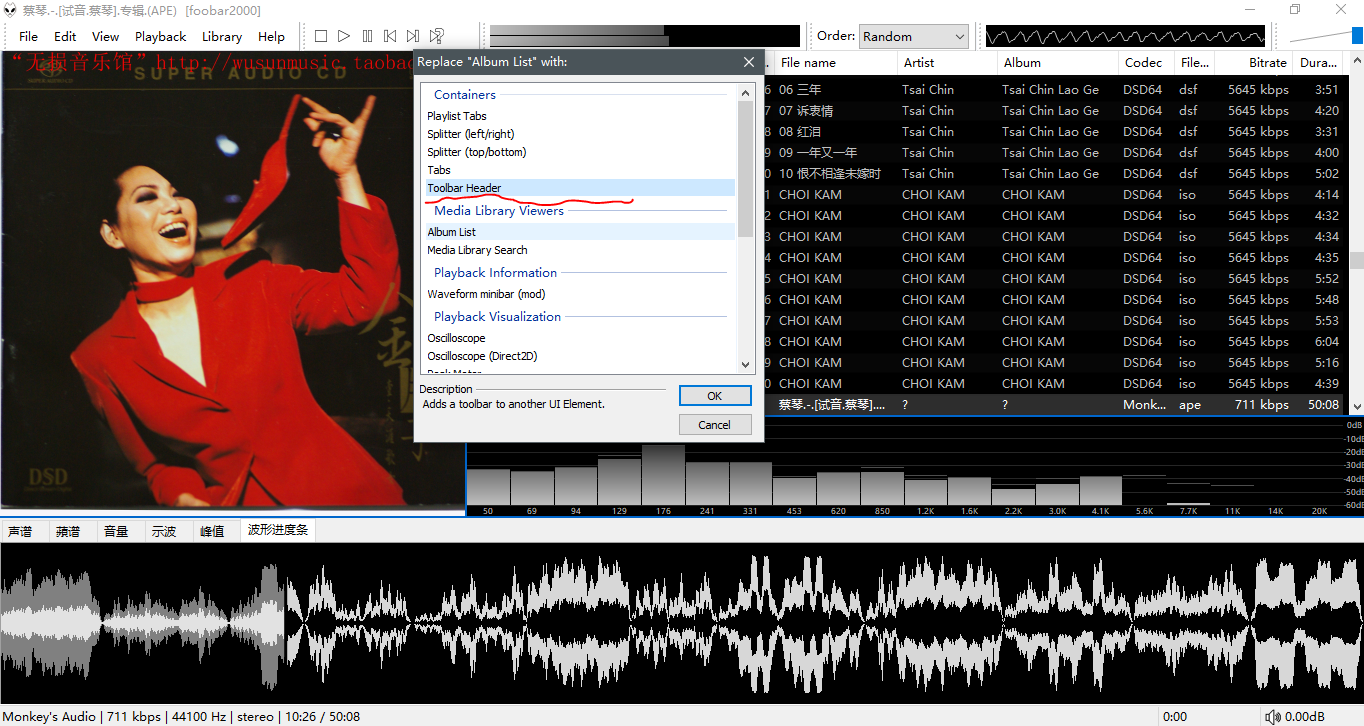Click the Cancel button
Image resolution: width=1364 pixels, height=726 pixels.
(714, 425)
